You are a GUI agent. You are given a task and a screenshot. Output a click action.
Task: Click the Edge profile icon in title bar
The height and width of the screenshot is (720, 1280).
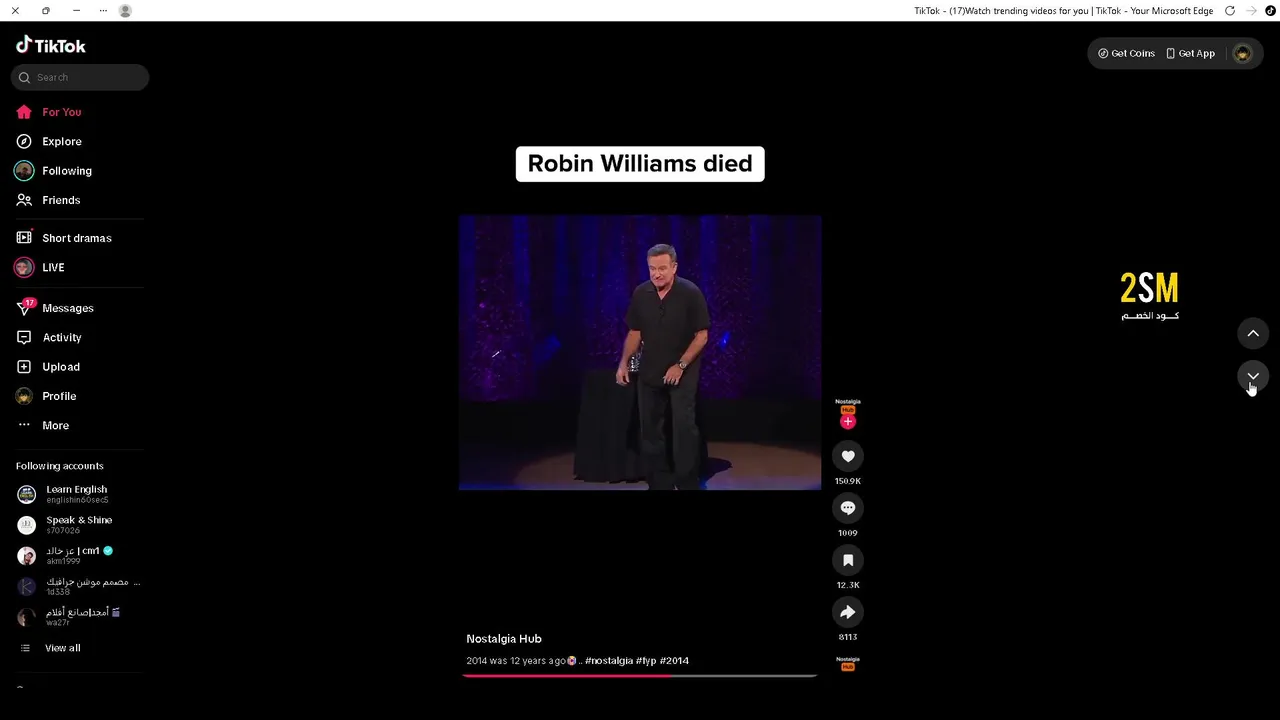125,11
